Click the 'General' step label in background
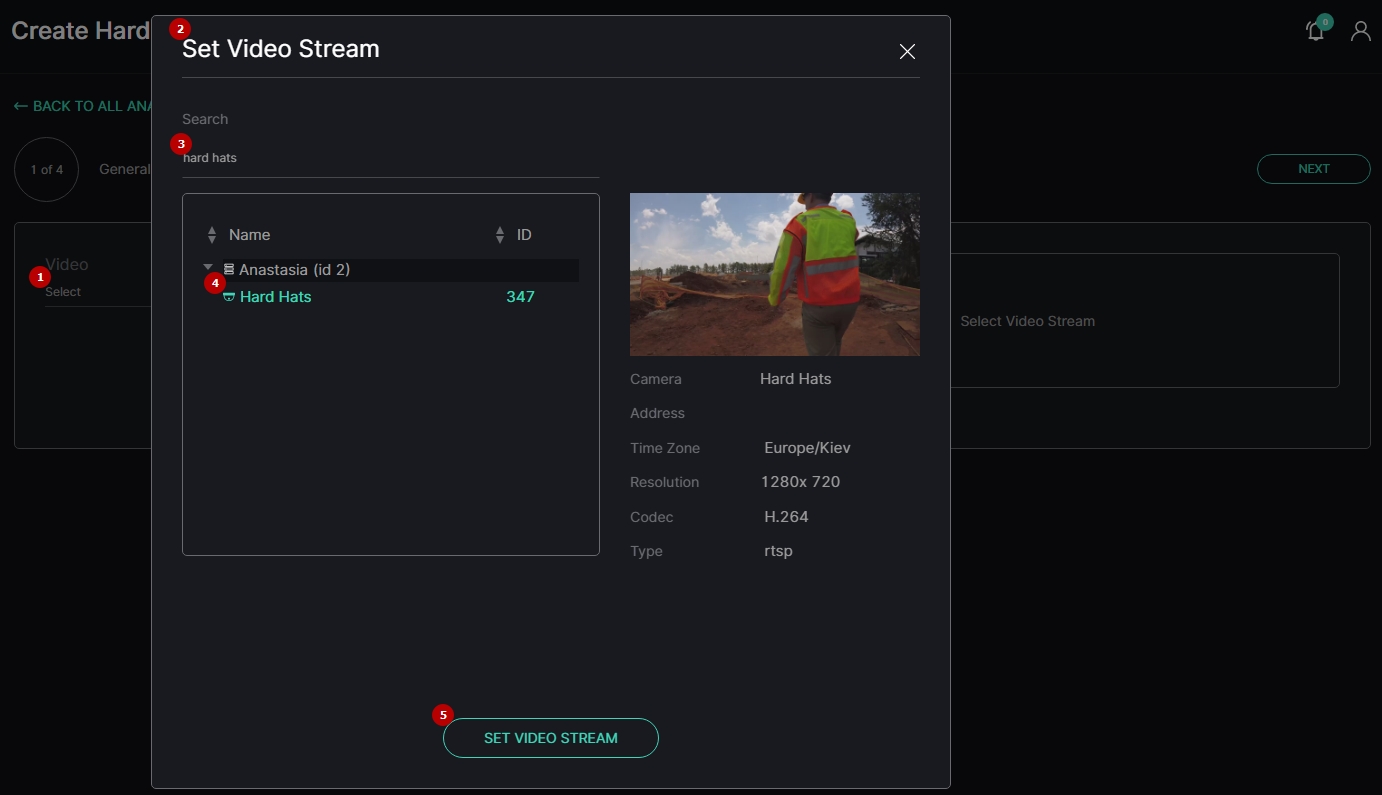The width and height of the screenshot is (1382, 795). (x=124, y=169)
